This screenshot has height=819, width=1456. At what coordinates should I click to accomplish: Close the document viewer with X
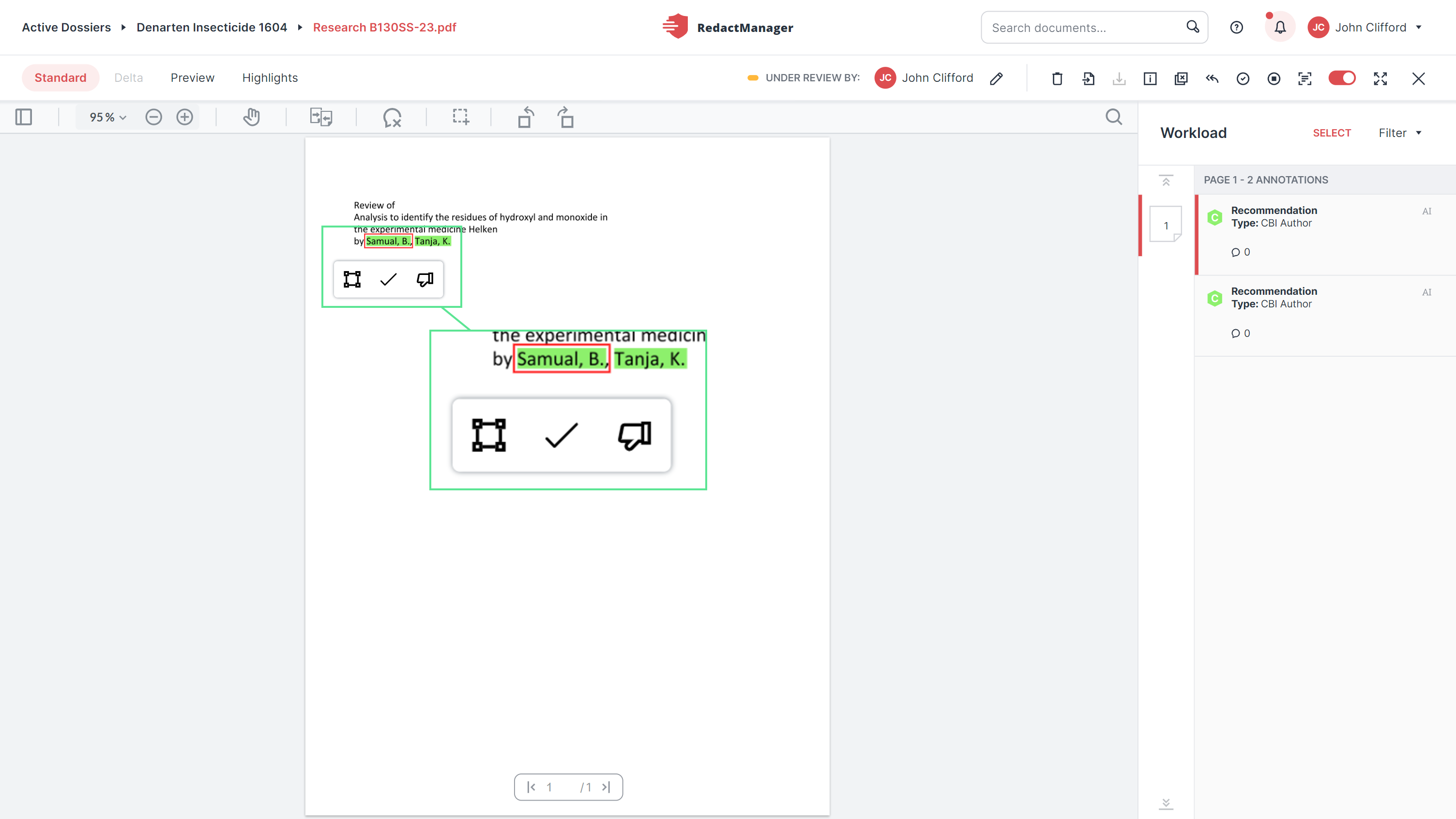click(x=1419, y=78)
